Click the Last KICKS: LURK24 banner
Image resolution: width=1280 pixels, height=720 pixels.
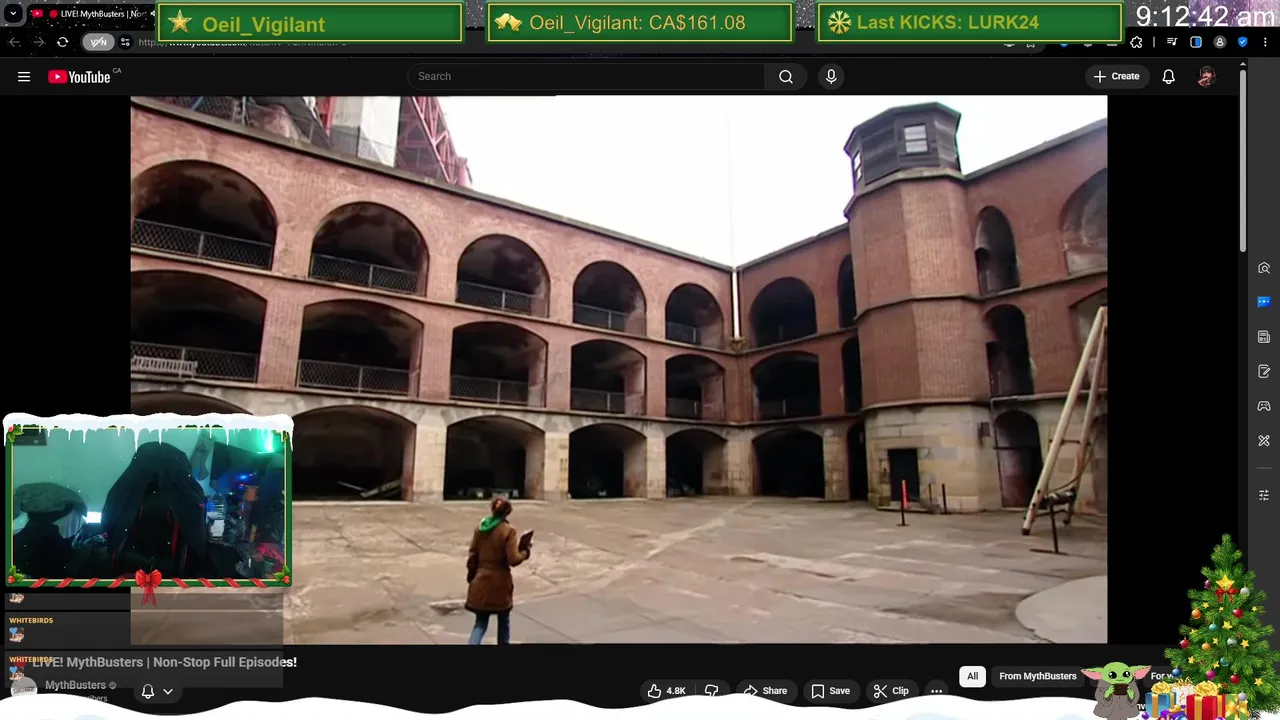pos(969,23)
